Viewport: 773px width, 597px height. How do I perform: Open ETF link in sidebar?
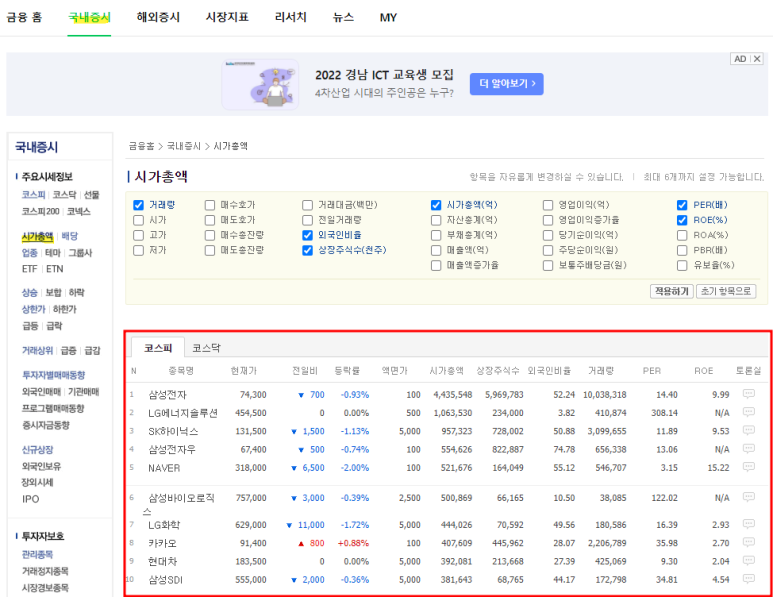point(30,269)
